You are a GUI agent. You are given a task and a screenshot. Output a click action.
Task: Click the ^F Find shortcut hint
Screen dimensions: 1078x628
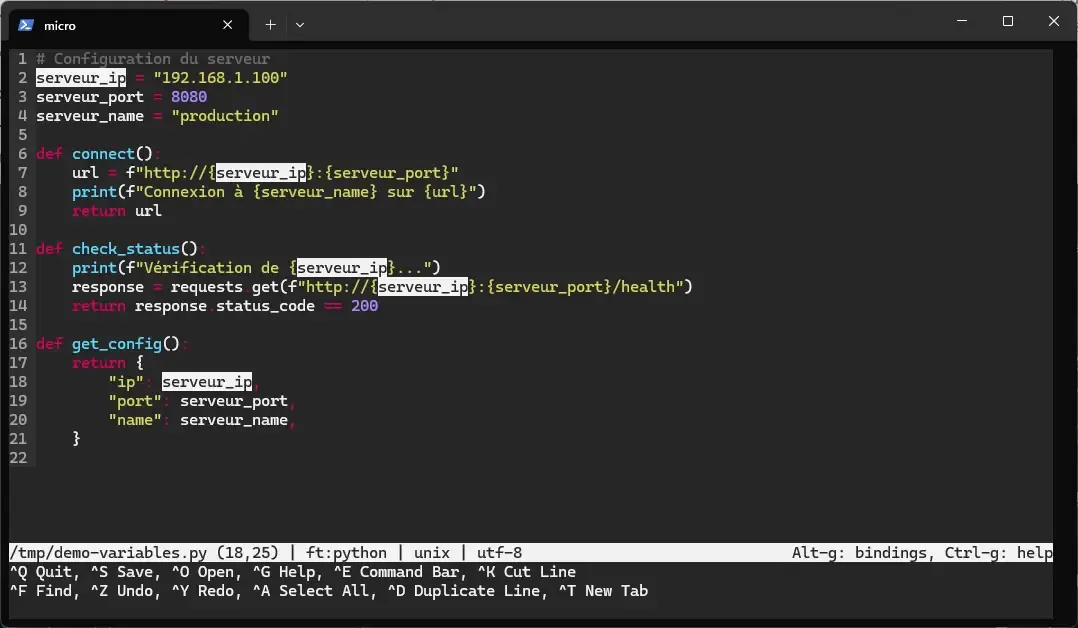tap(40, 590)
